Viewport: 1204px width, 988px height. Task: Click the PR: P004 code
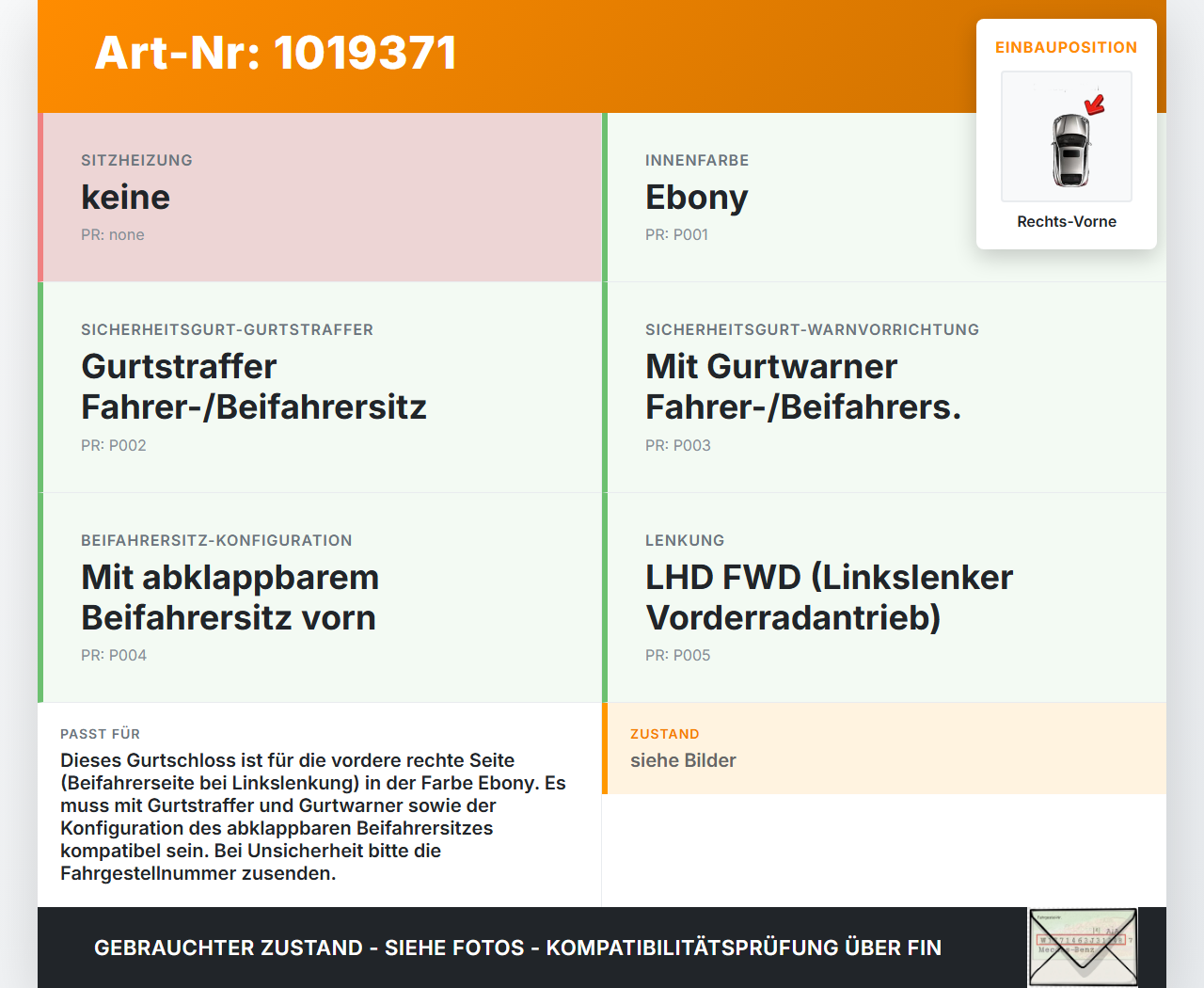[x=114, y=655]
